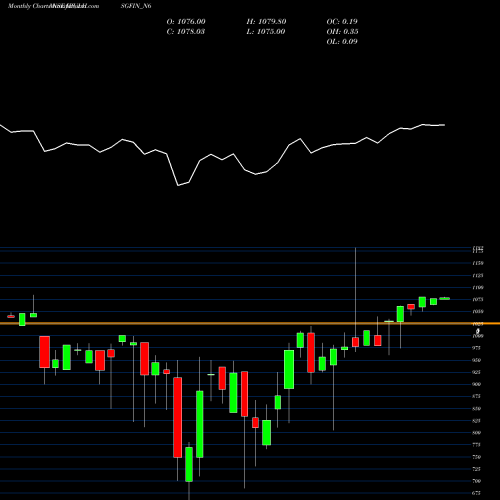Select the OH: 0.35 reading
The width and height of the screenshot is (500, 500).
pyautogui.click(x=342, y=32)
